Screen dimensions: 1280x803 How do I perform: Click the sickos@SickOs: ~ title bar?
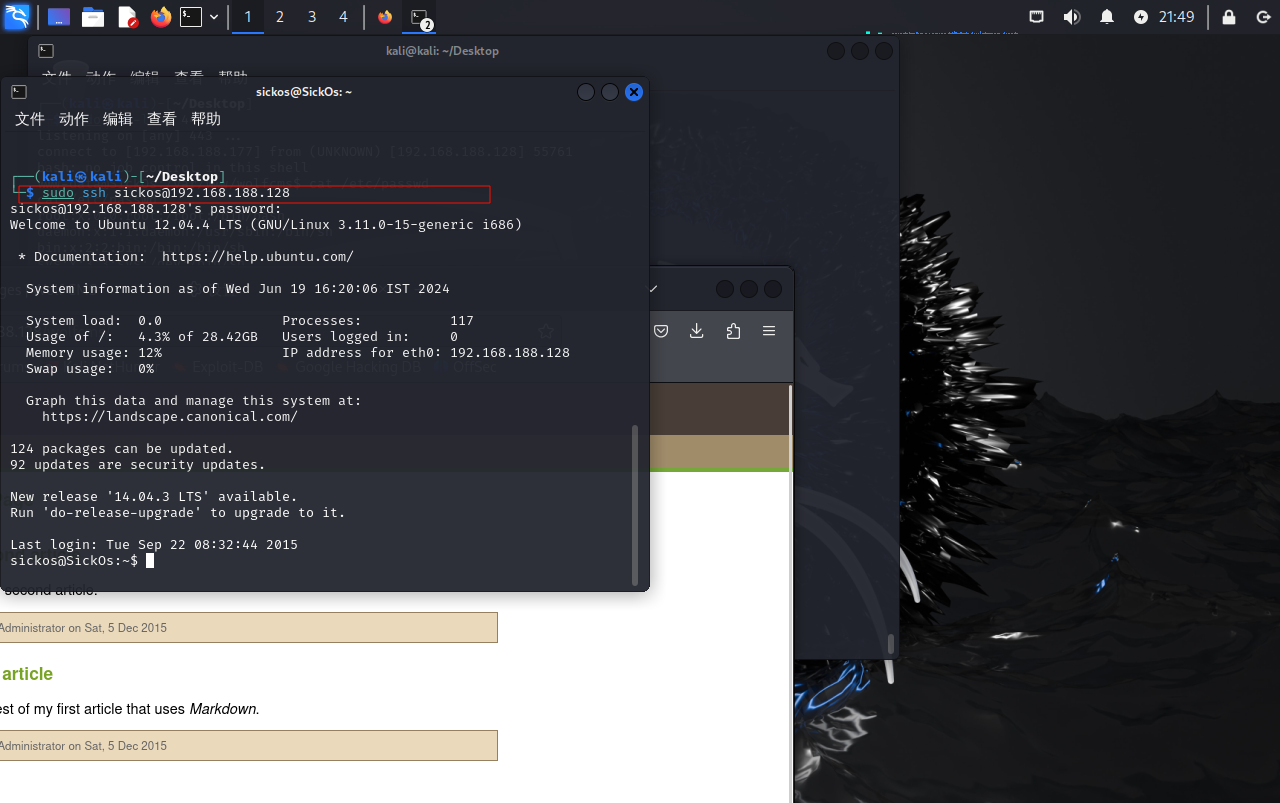tap(304, 92)
